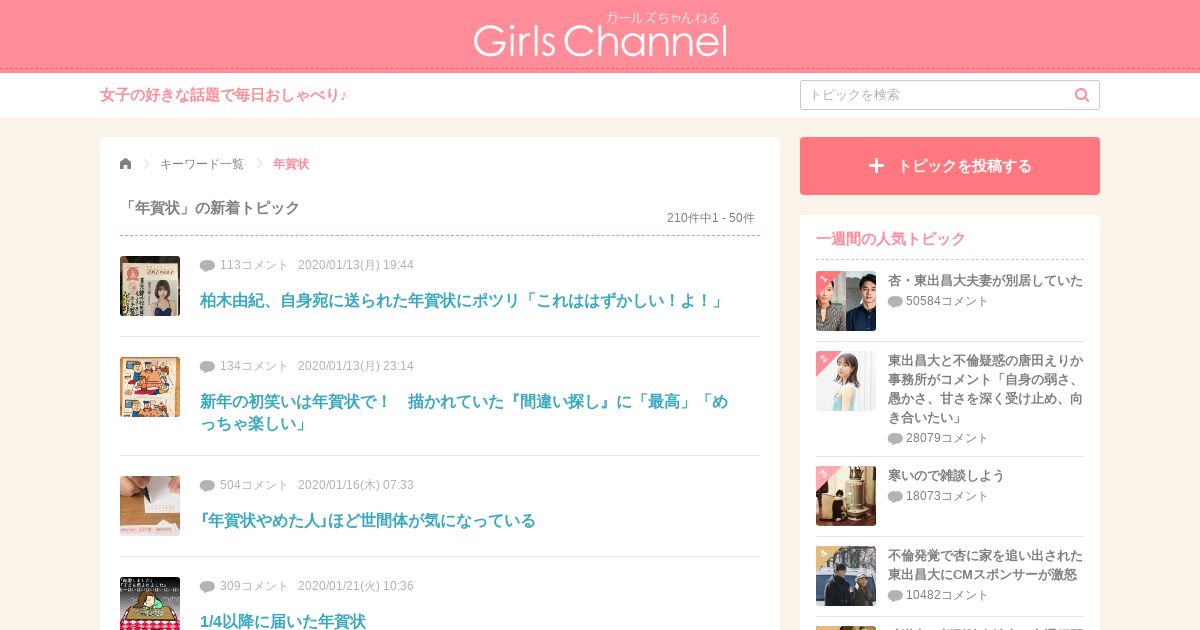Click the 28079コメント count
Viewport: 1200px width, 630px height.
tap(947, 438)
